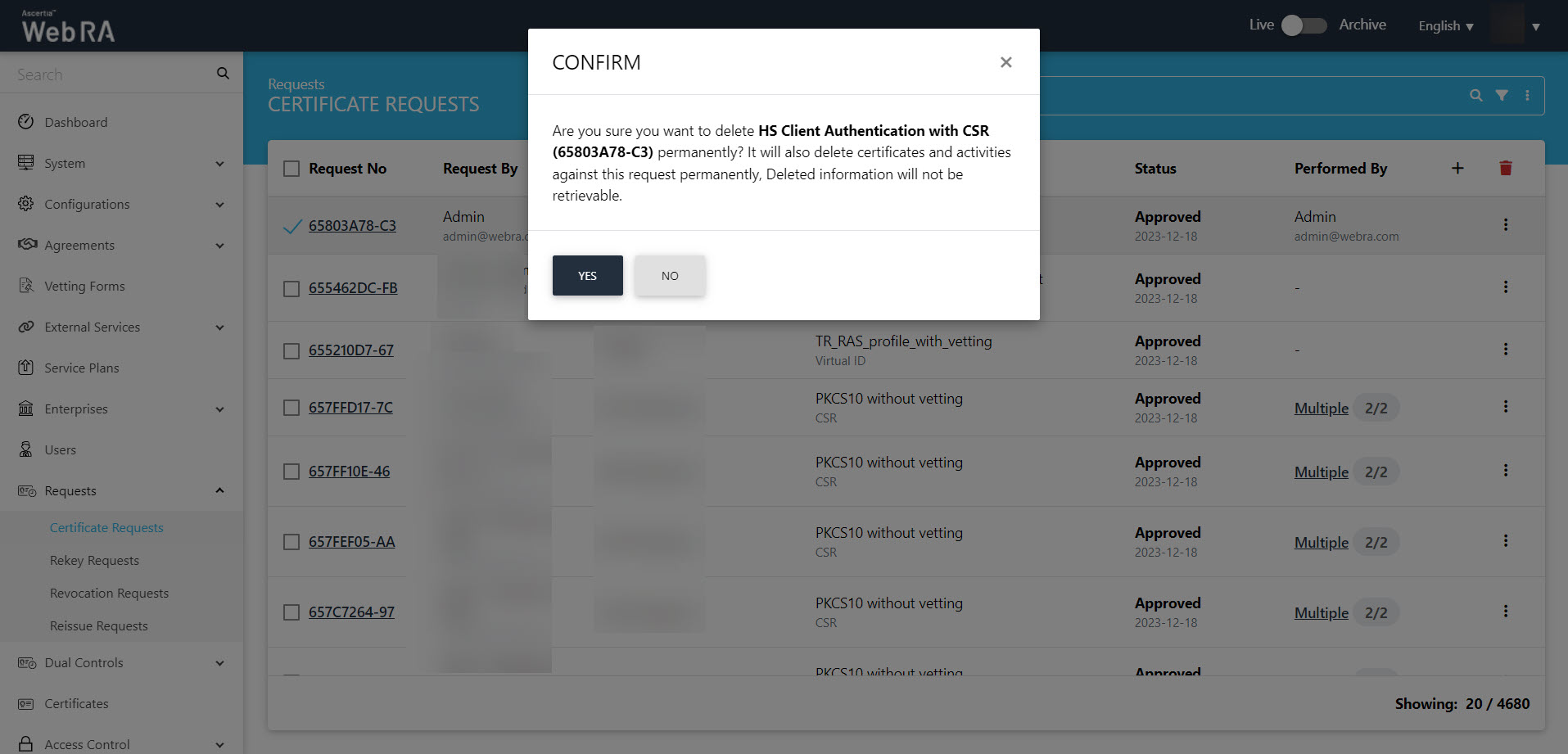The height and width of the screenshot is (754, 1568).
Task: Click the Agreements handshake icon
Action: click(27, 245)
